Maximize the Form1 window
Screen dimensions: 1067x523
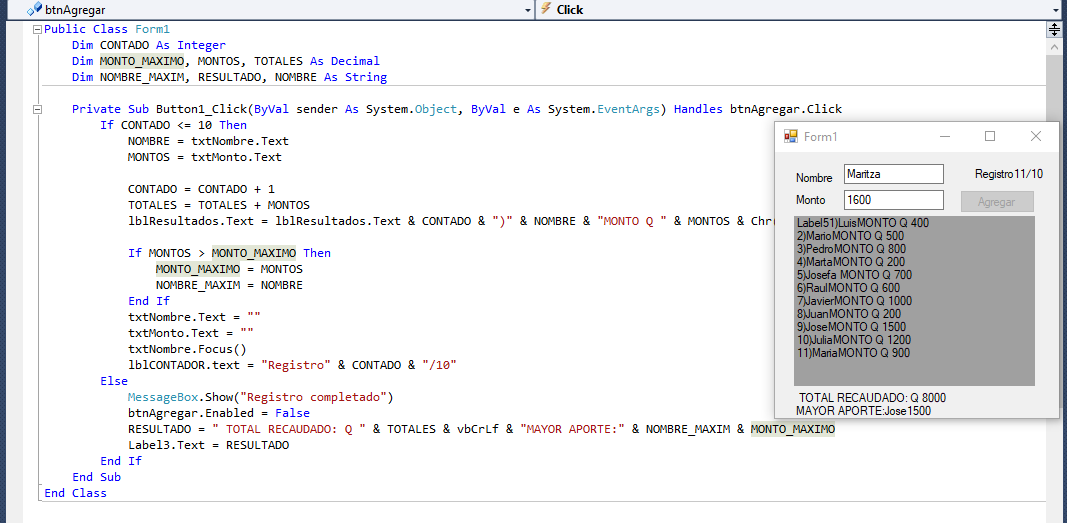tap(990, 137)
